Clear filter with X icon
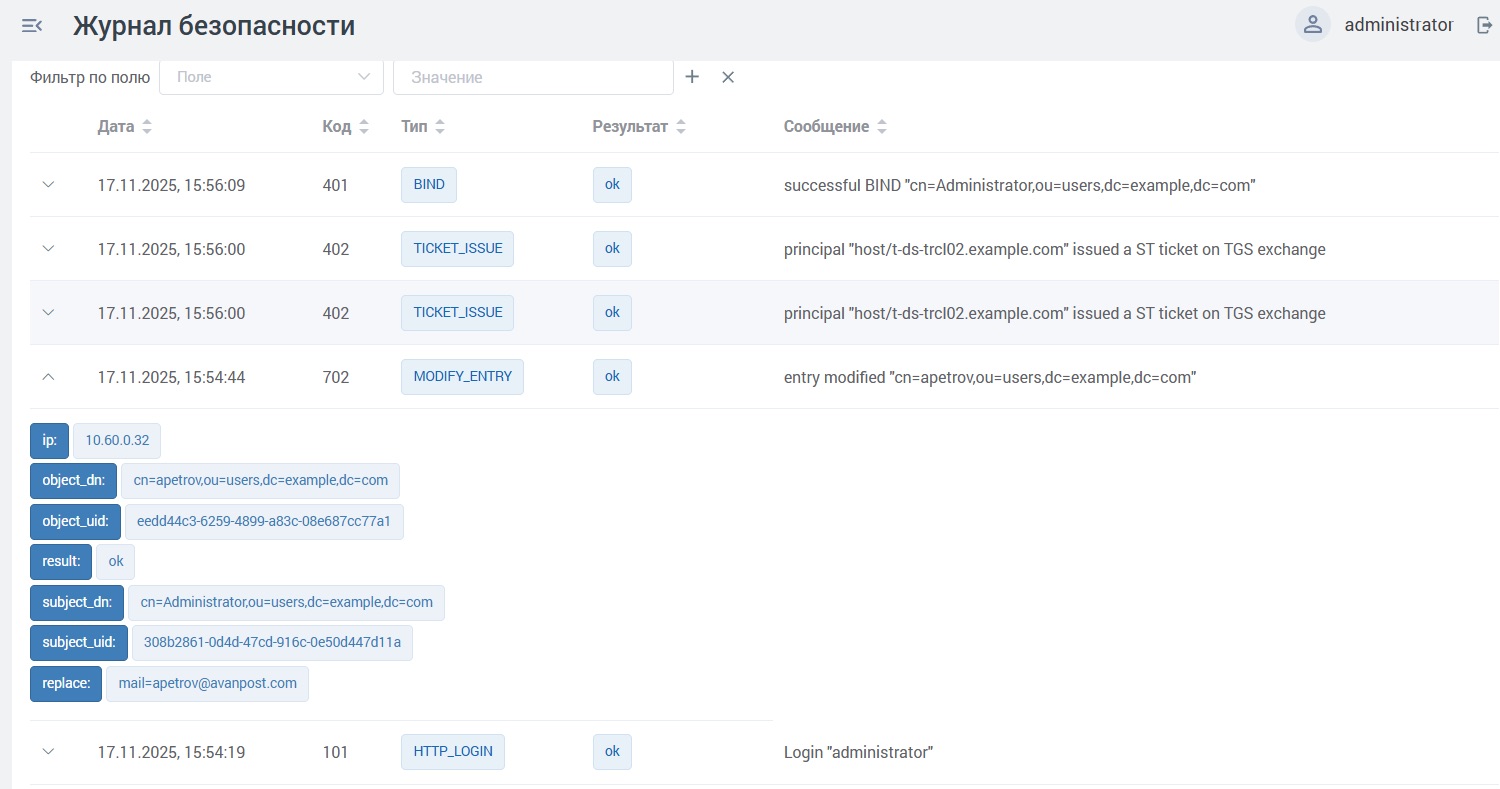The width and height of the screenshot is (1500, 789). click(x=728, y=77)
